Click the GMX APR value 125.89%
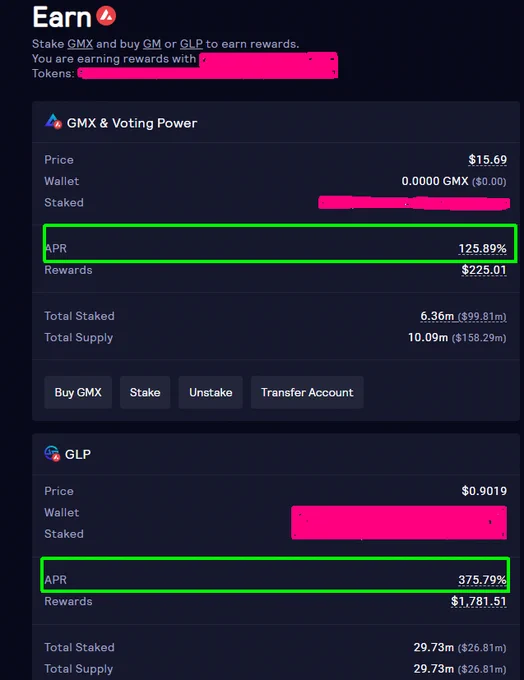 click(x=482, y=248)
